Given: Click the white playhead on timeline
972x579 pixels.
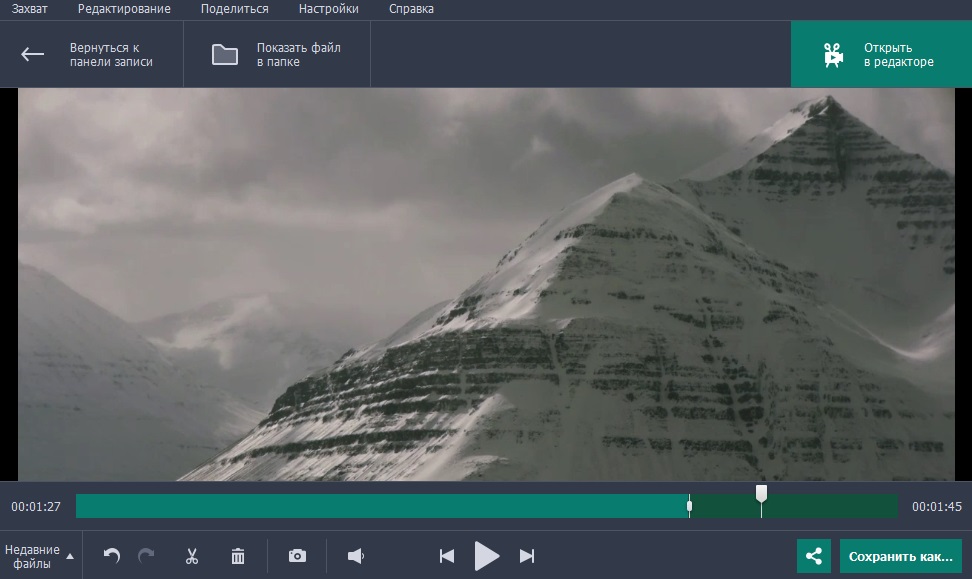Looking at the screenshot, I should (x=761, y=495).
